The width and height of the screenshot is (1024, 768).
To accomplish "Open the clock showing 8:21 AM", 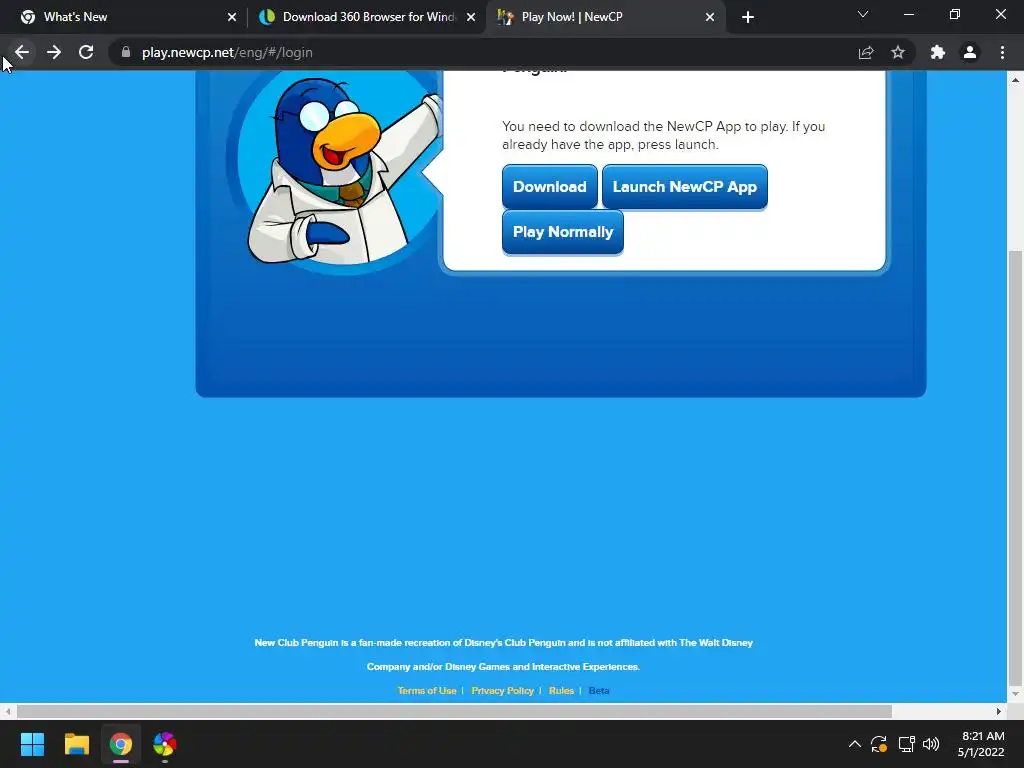I will pos(982,744).
